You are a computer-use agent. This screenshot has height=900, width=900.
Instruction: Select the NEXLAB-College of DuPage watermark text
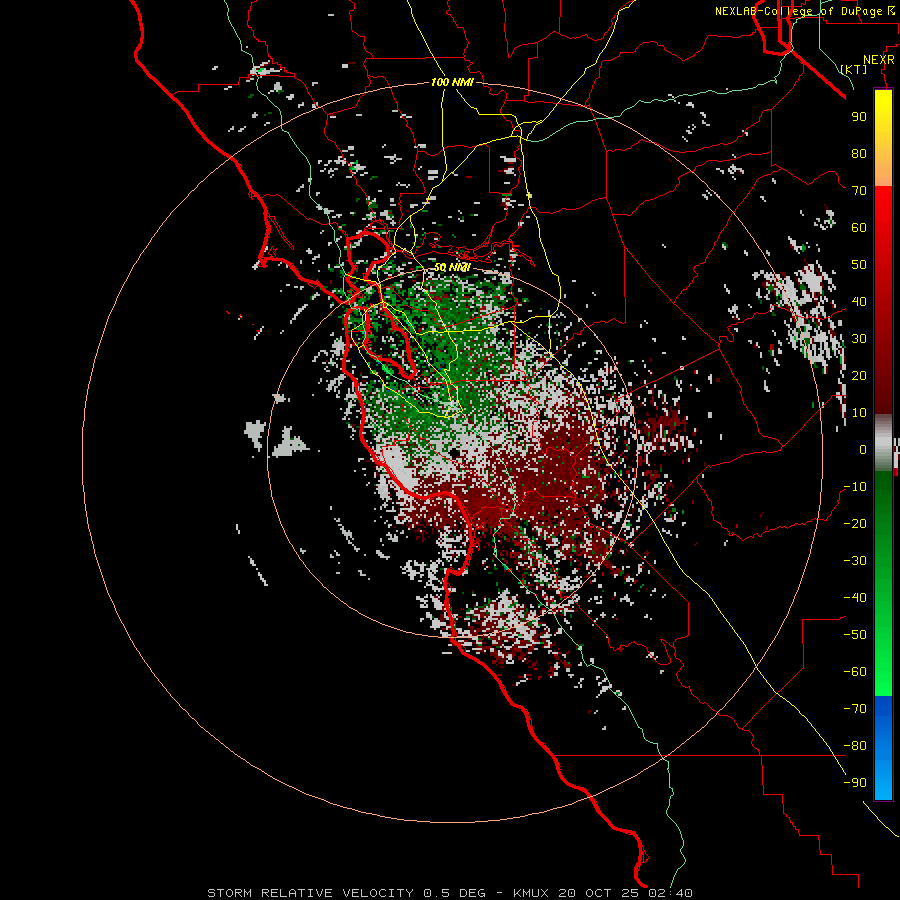pyautogui.click(x=800, y=11)
